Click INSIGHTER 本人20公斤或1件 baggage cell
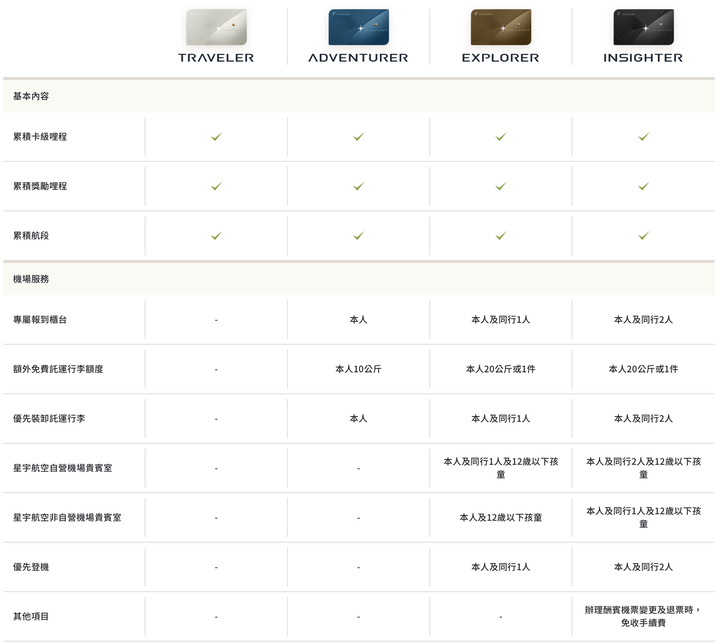Screen dimensions: 720x644 (x=643, y=369)
